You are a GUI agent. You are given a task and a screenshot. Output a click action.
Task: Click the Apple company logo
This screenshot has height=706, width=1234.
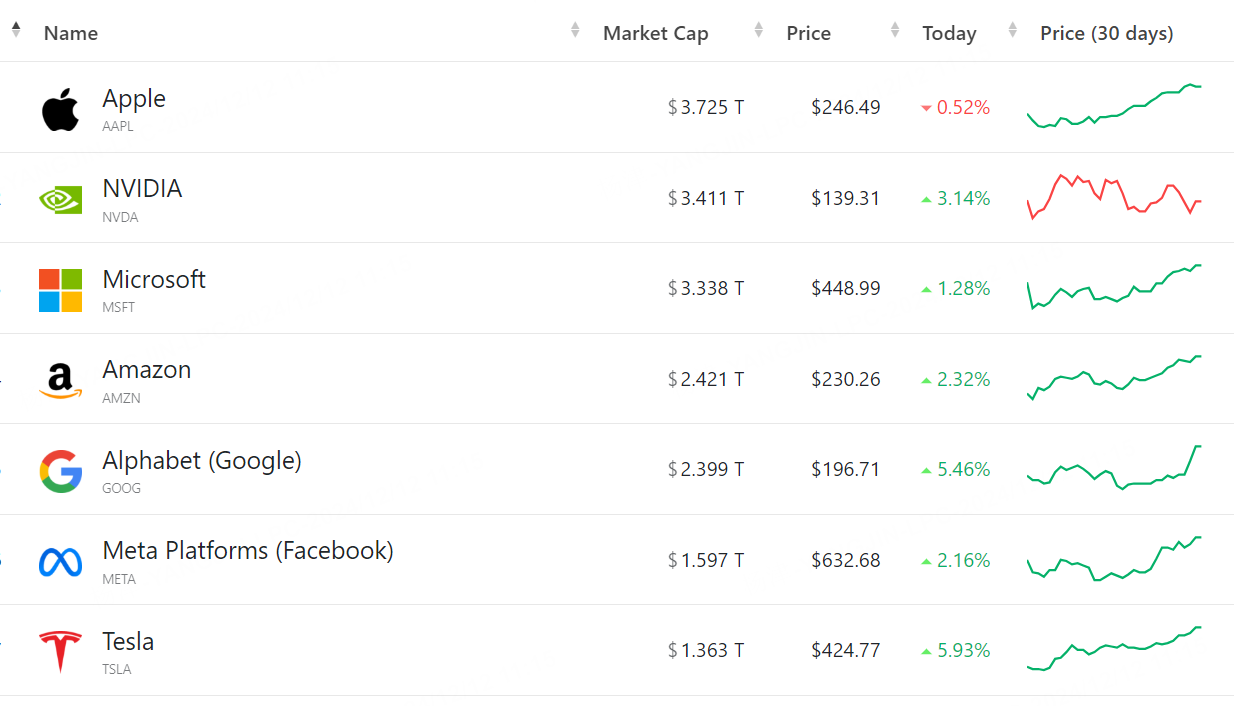[x=60, y=109]
